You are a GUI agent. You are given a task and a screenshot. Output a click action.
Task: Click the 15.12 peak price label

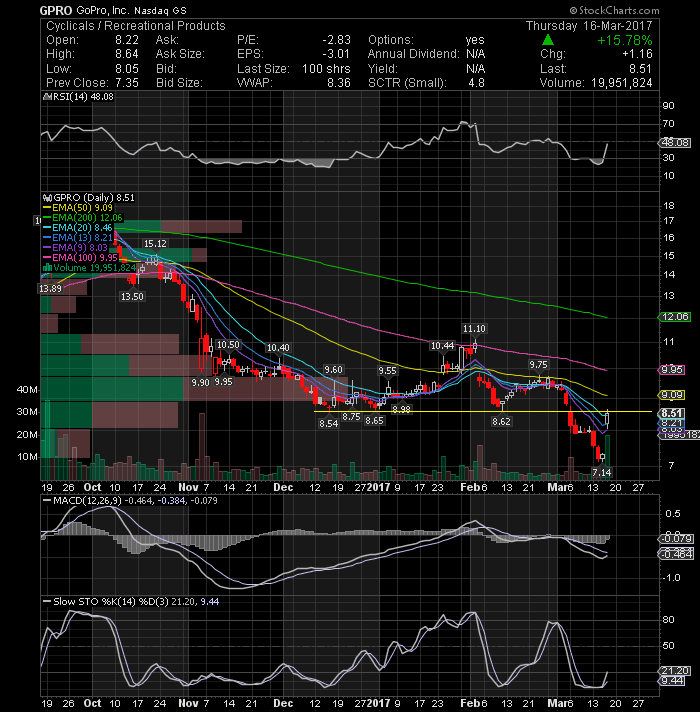click(x=155, y=244)
